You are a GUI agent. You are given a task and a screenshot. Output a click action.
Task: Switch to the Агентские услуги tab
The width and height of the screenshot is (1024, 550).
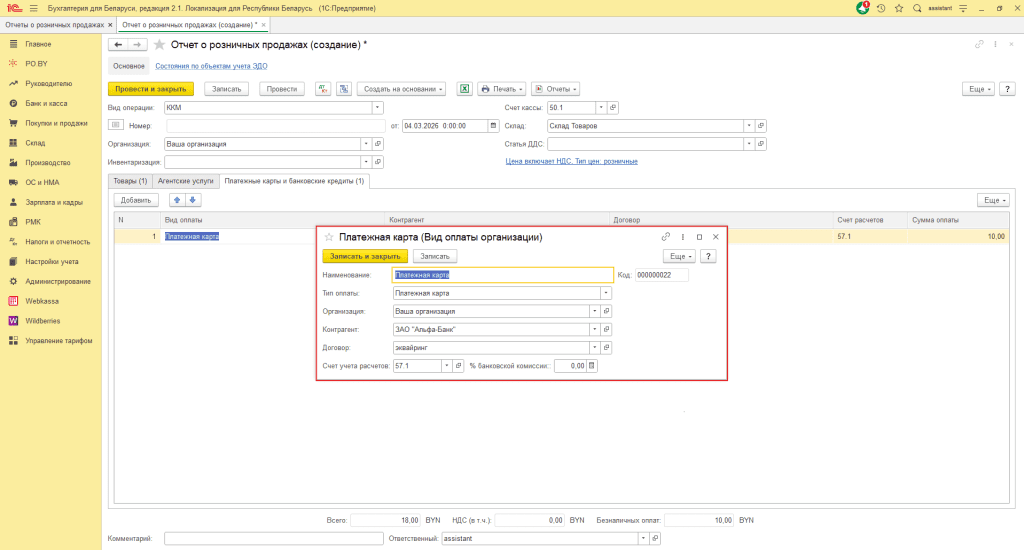click(x=186, y=181)
